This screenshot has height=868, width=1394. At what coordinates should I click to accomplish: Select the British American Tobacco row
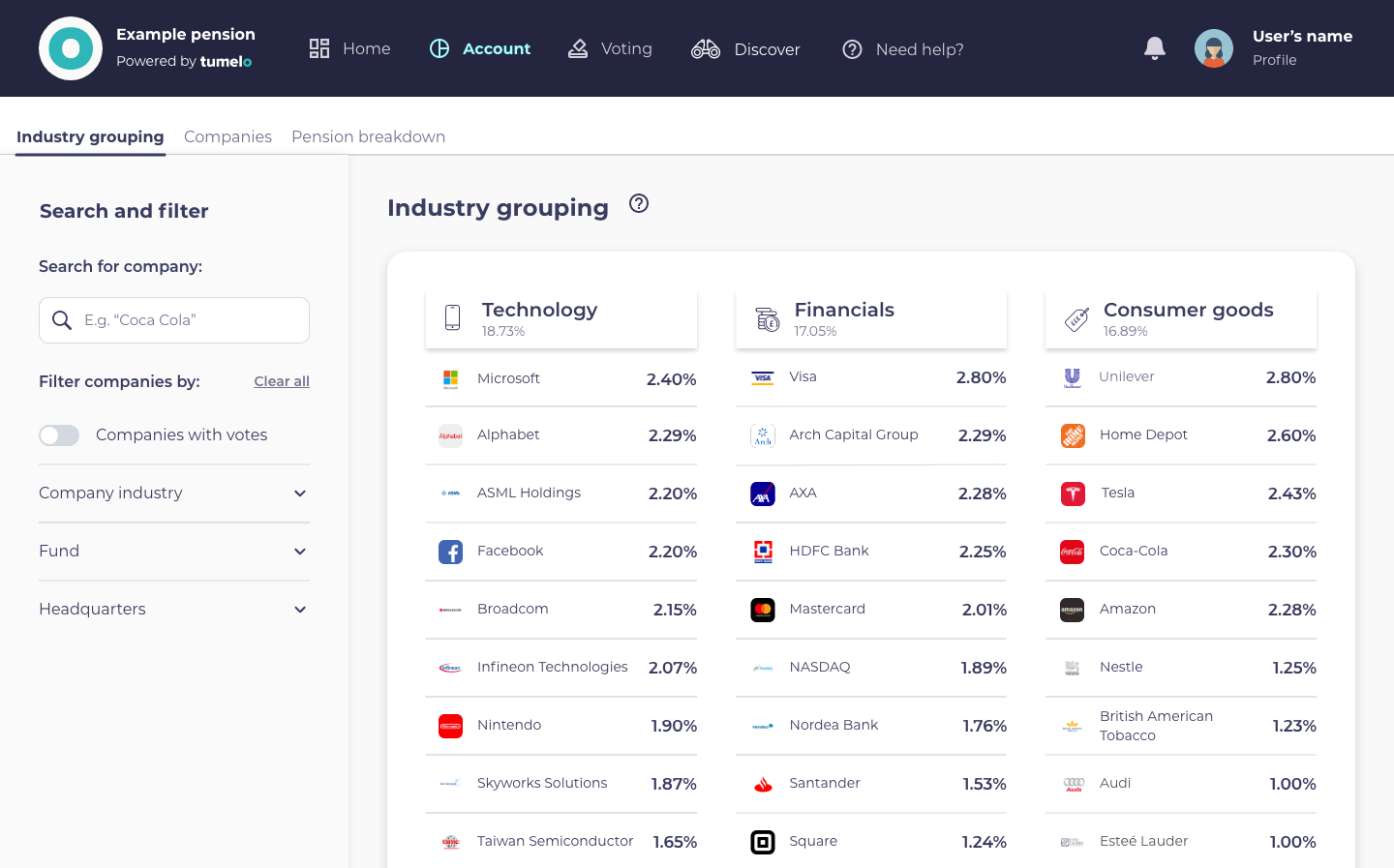(1181, 726)
